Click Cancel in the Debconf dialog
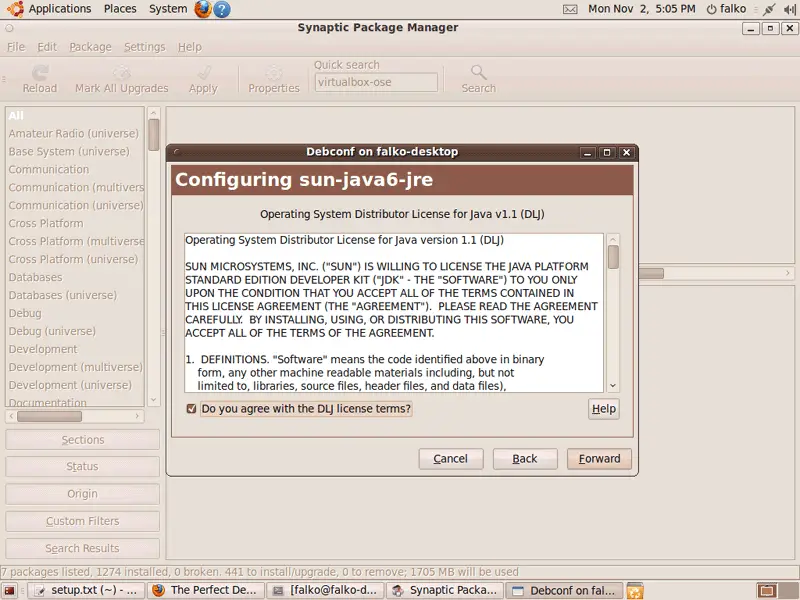Screen dimensions: 800x600 click(x=451, y=459)
